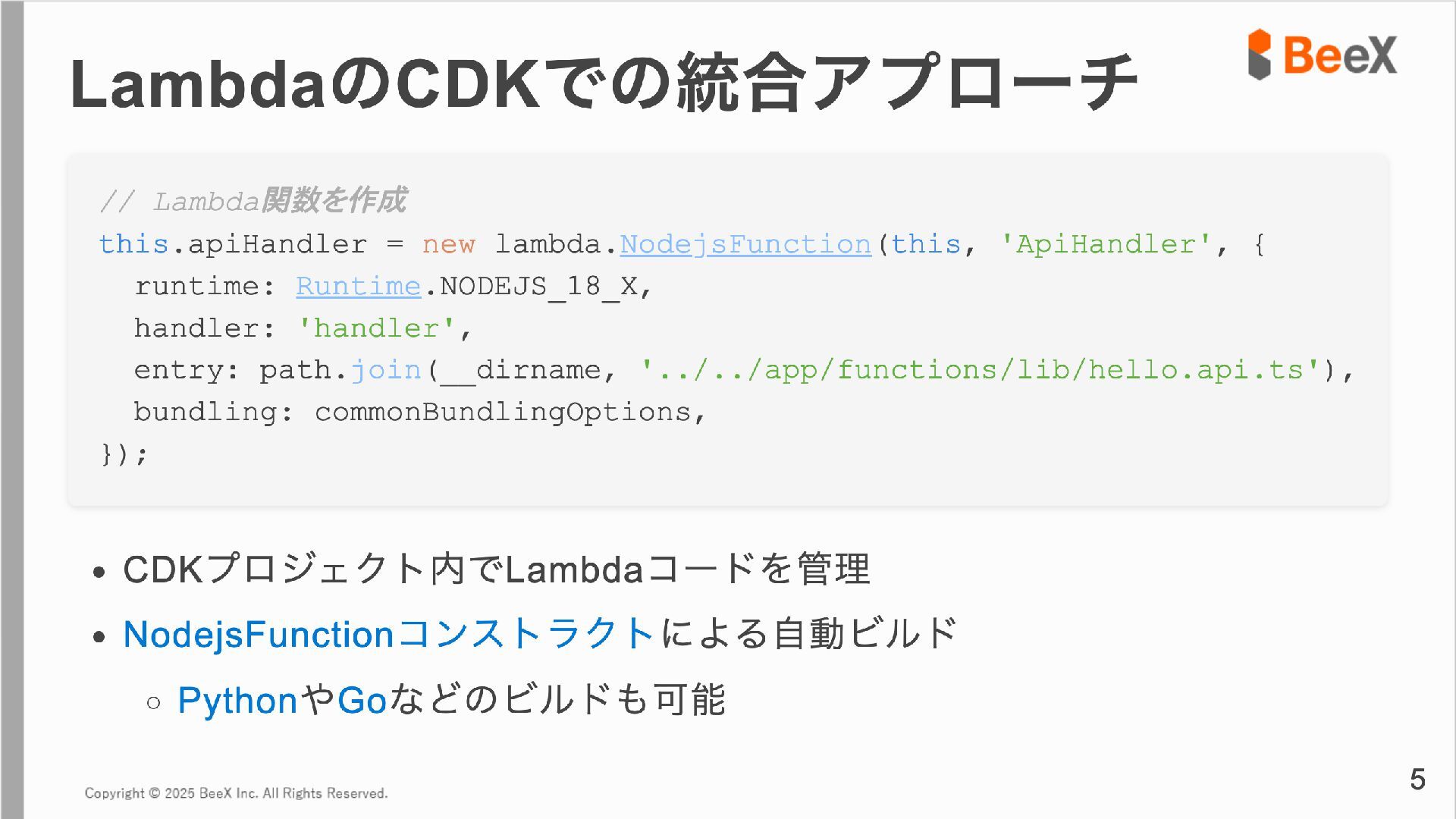Click the 'ApiHandler' string literal
This screenshot has width=1456, height=819.
click(x=1105, y=244)
